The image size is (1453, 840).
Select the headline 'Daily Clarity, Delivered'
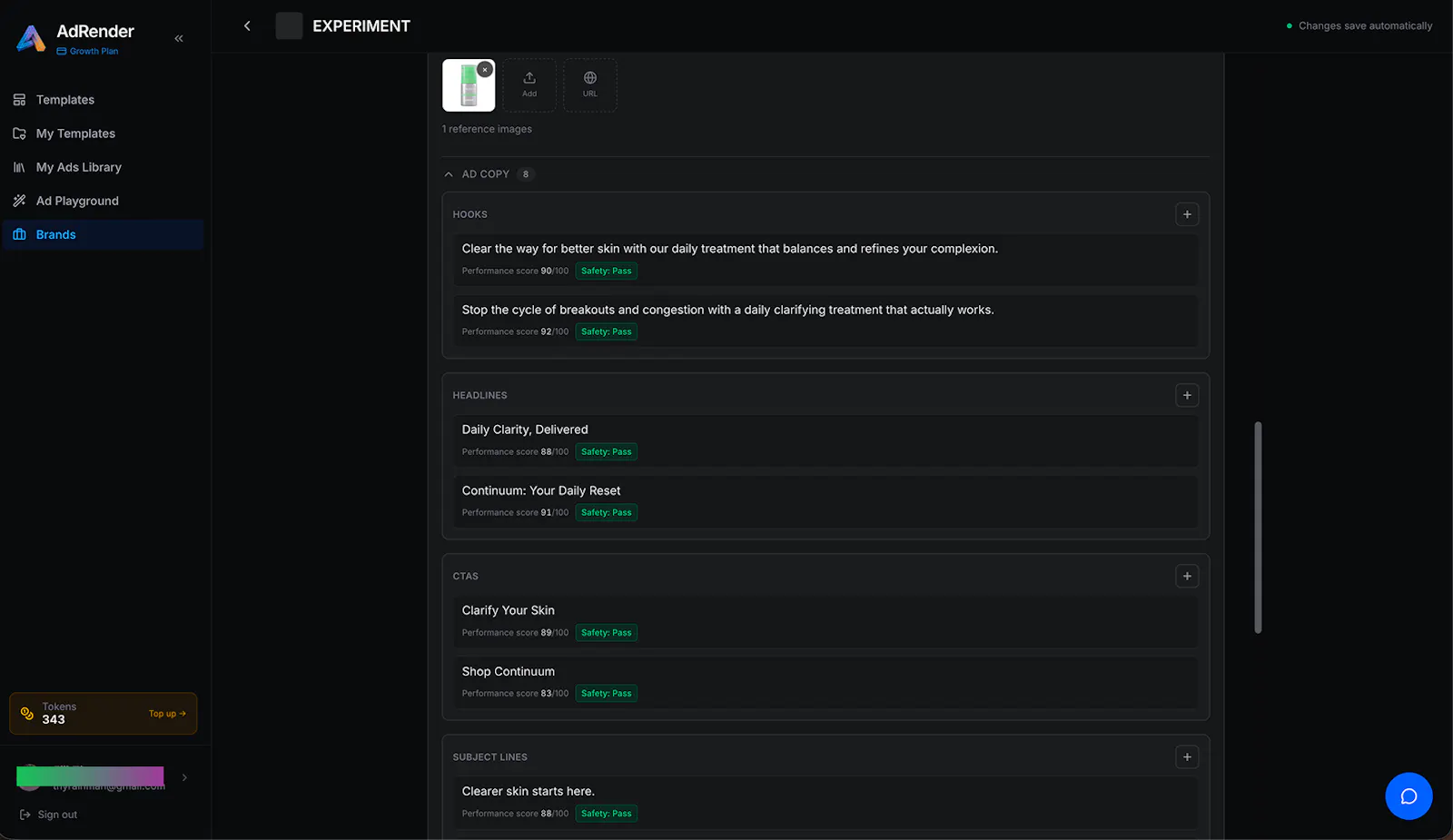pyautogui.click(x=825, y=440)
